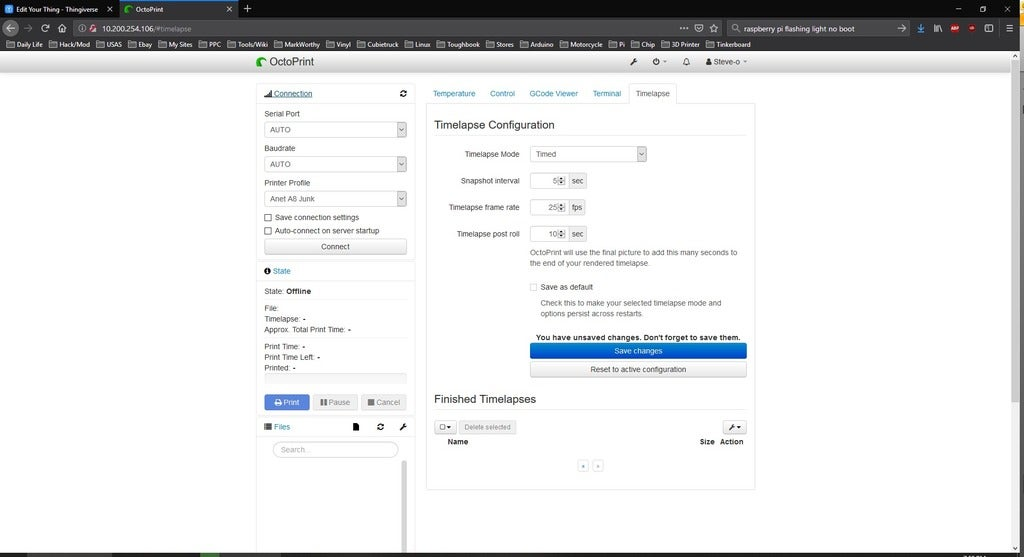Bookmark this page with star
This screenshot has width=1024, height=557.
[714, 29]
